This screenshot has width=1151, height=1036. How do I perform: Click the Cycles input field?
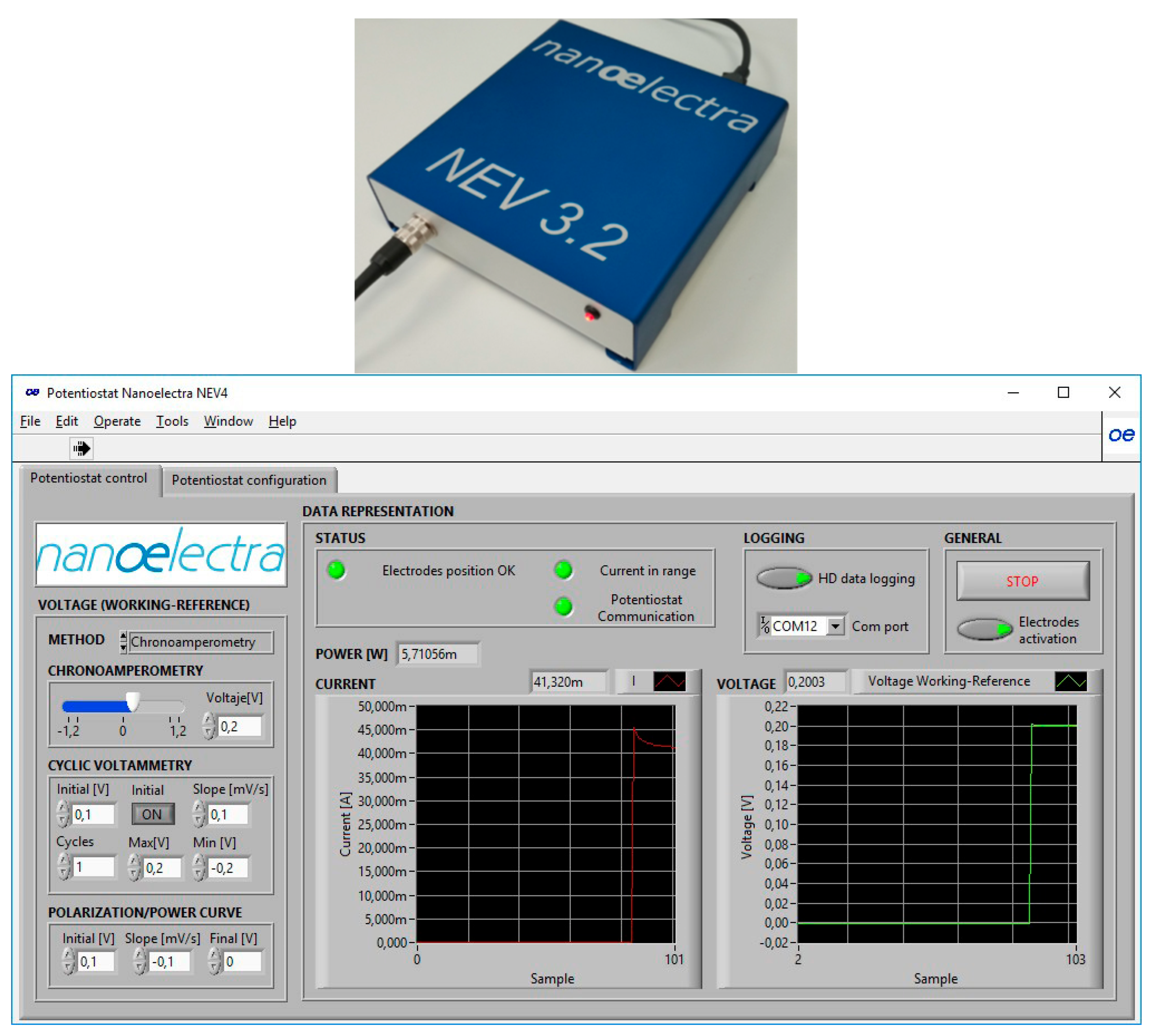coord(94,867)
